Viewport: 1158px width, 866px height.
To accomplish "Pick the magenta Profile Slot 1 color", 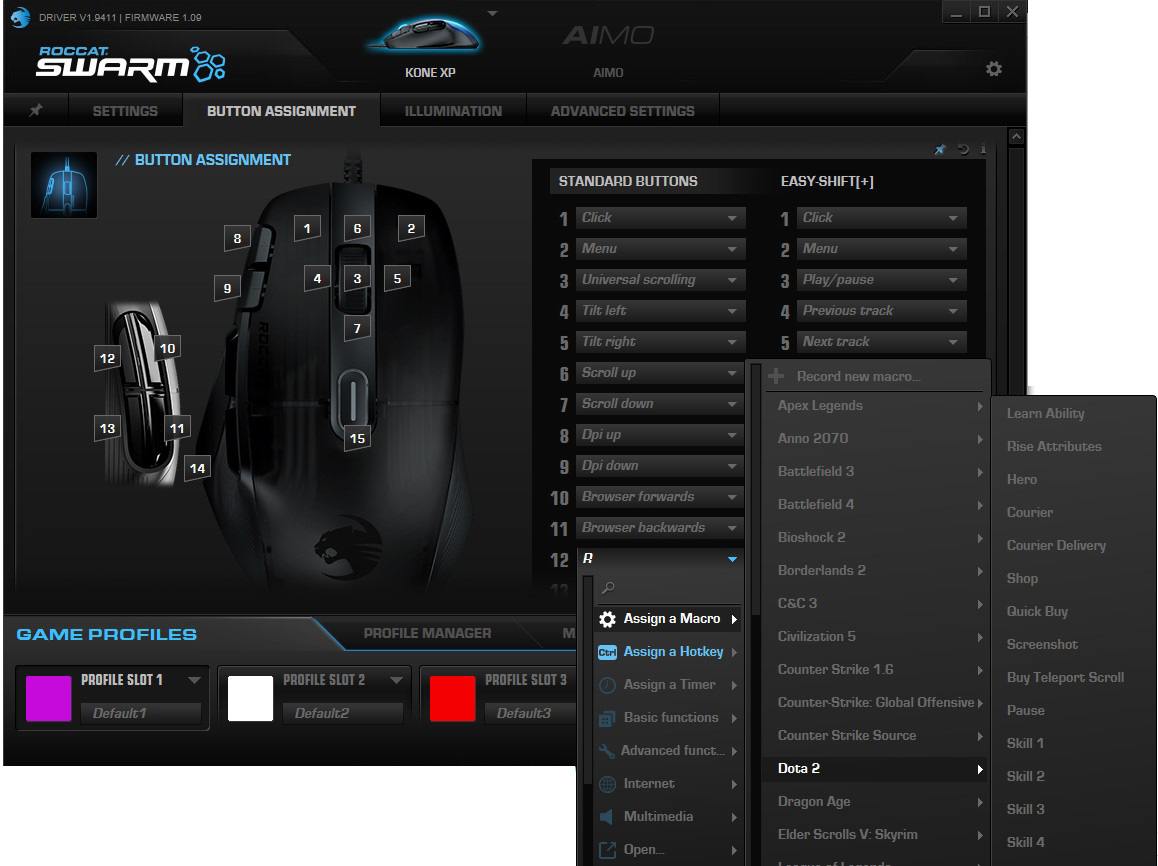I will click(49, 698).
